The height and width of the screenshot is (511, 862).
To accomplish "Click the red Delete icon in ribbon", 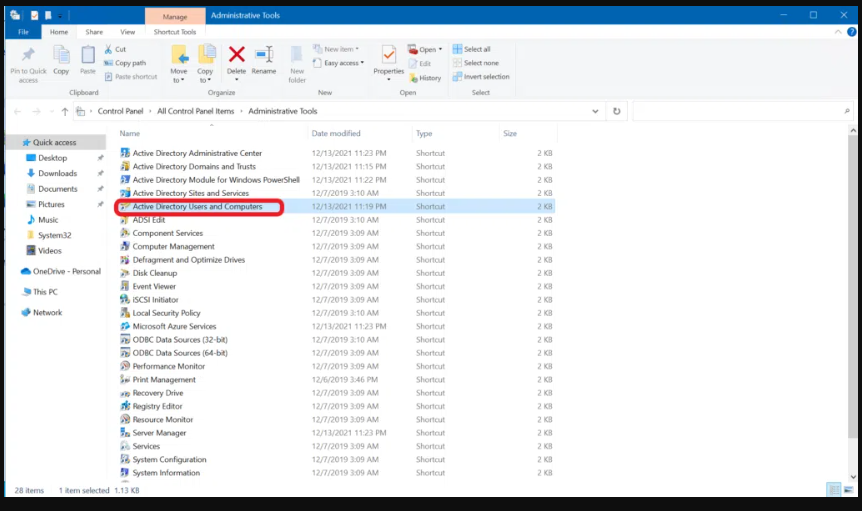I will pos(236,55).
